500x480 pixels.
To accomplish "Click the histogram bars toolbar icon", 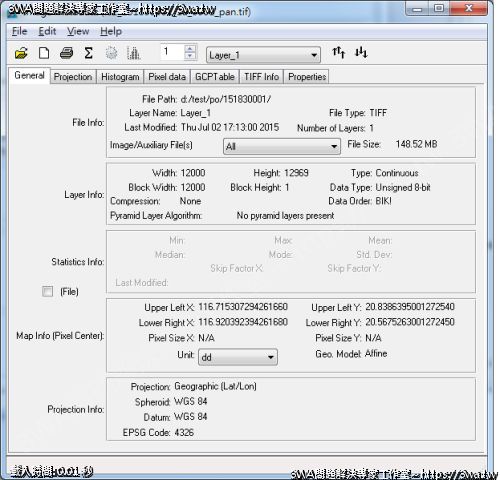I will tap(134, 53).
